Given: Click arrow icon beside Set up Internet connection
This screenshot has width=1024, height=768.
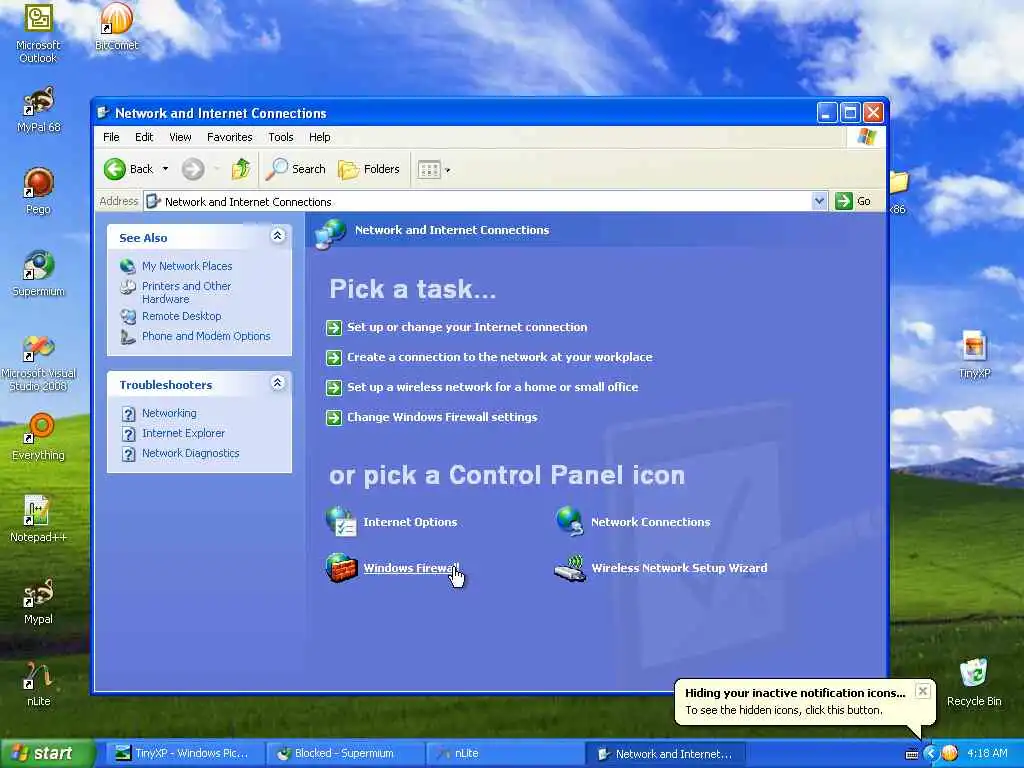Looking at the screenshot, I should coord(334,327).
